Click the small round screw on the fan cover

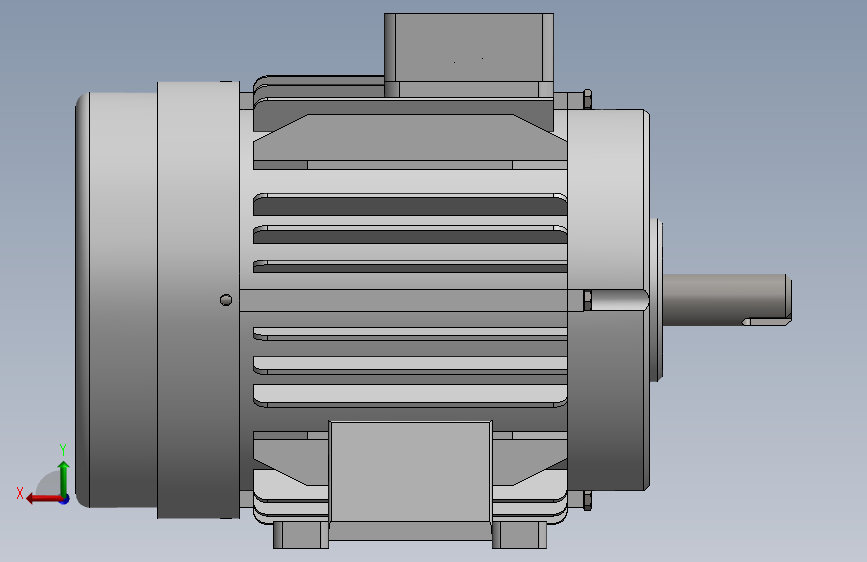click(x=226, y=300)
